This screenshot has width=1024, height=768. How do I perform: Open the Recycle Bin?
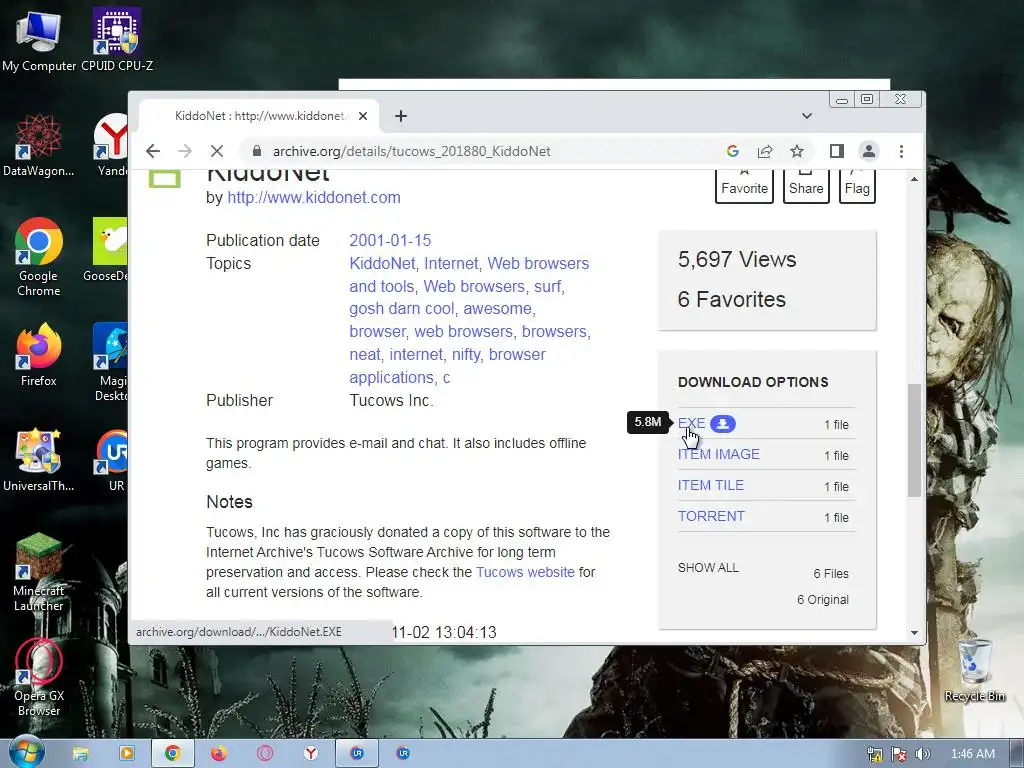pos(974,670)
